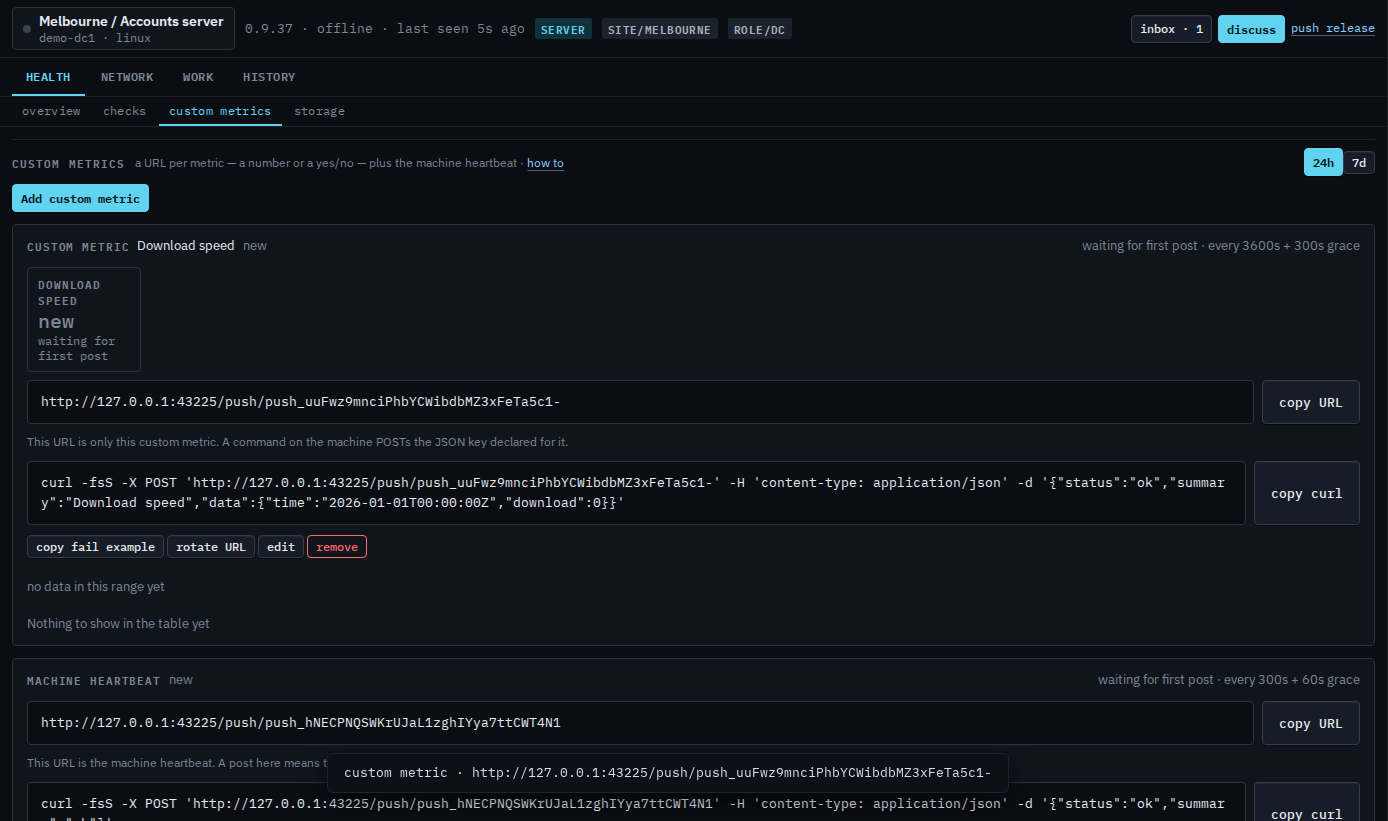This screenshot has height=821, width=1388.
Task: Click the ROLE/DC tag
Action: pyautogui.click(x=759, y=29)
